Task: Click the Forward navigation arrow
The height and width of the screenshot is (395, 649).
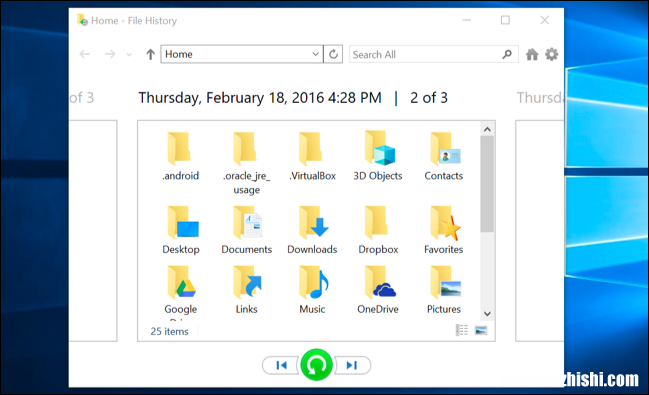Action: point(110,54)
